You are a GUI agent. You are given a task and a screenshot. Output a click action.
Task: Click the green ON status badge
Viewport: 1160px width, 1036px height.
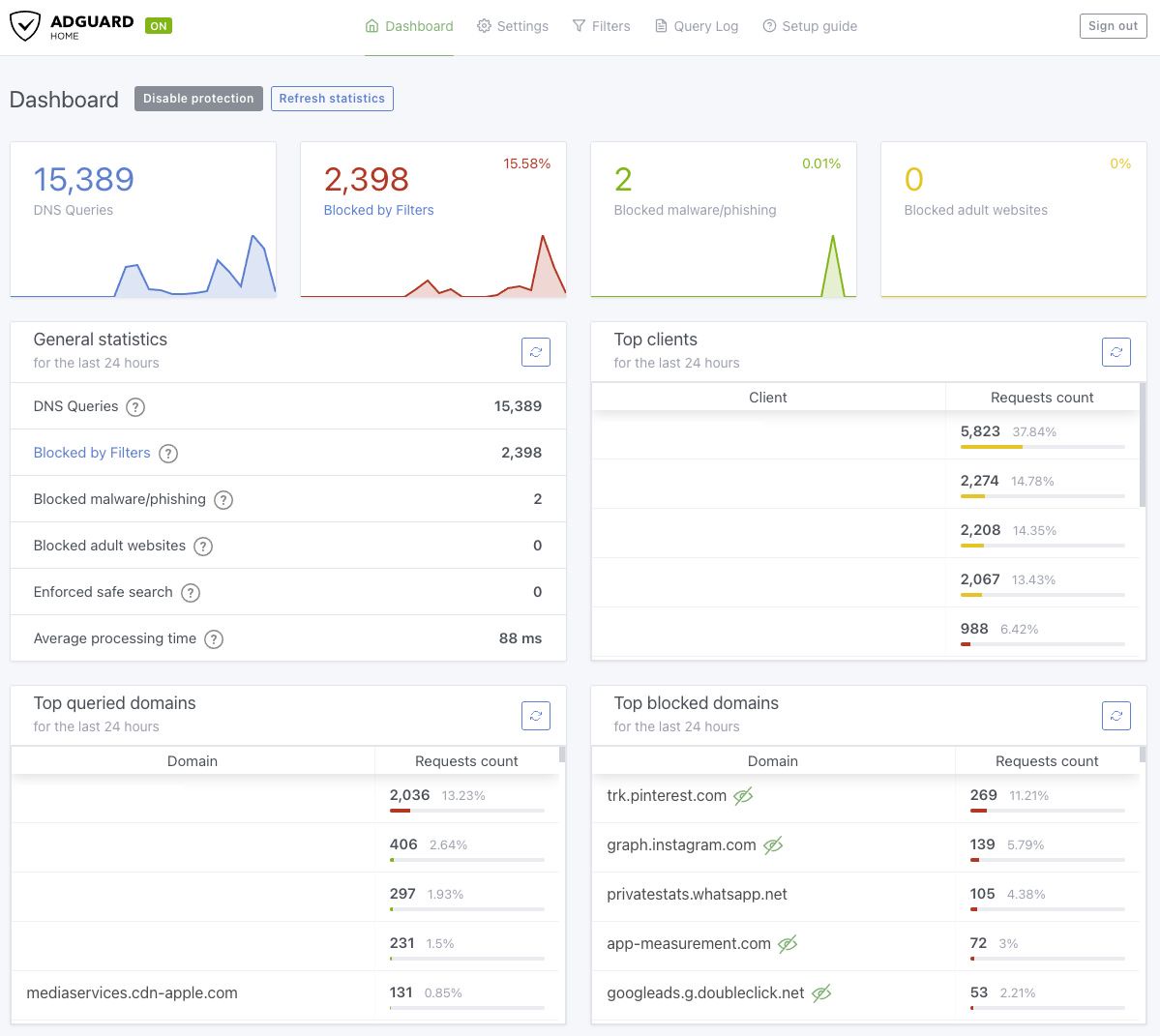[x=159, y=26]
